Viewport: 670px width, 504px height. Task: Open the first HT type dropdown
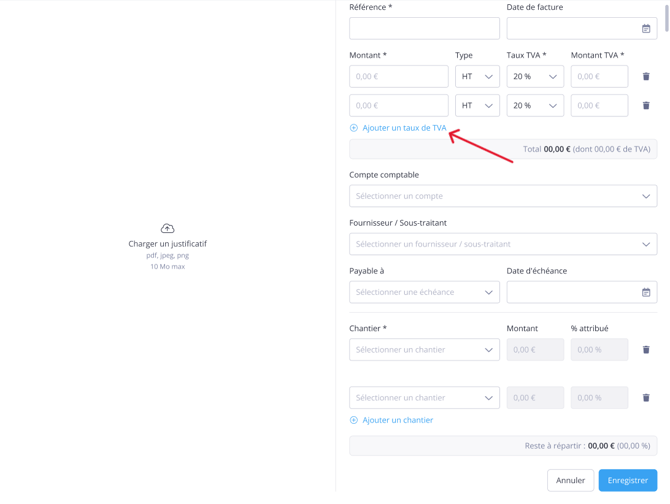(x=477, y=77)
